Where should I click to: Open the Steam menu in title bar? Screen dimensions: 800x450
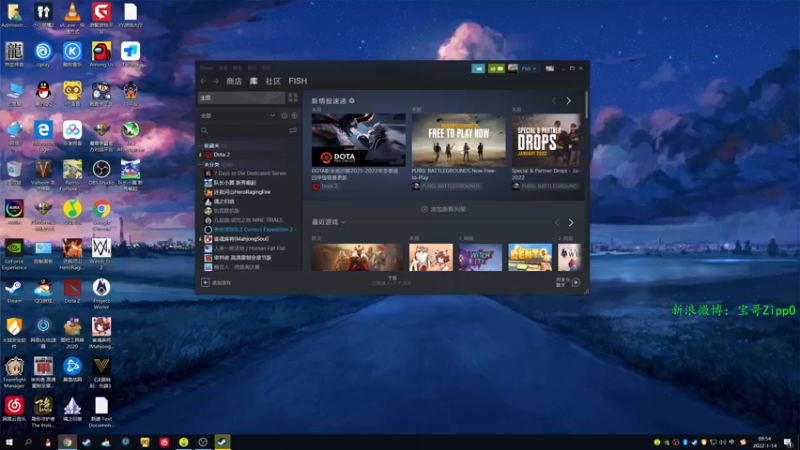coord(206,68)
